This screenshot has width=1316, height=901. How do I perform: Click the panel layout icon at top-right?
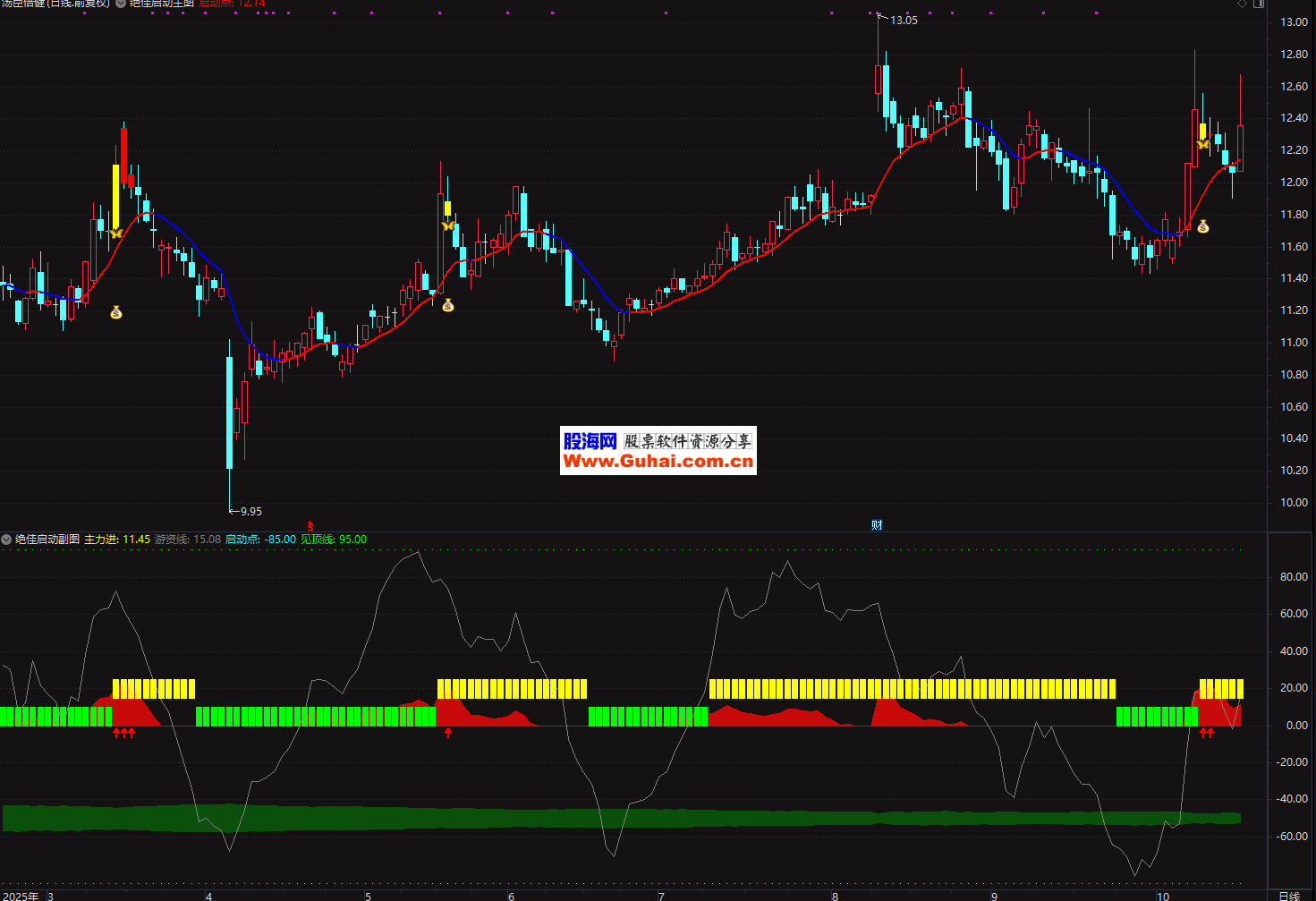click(x=1258, y=4)
